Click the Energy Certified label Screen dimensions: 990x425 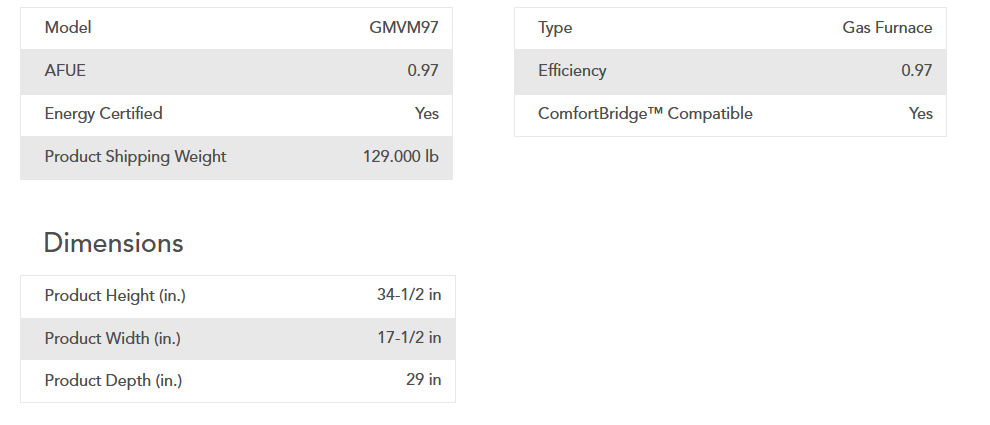point(103,114)
